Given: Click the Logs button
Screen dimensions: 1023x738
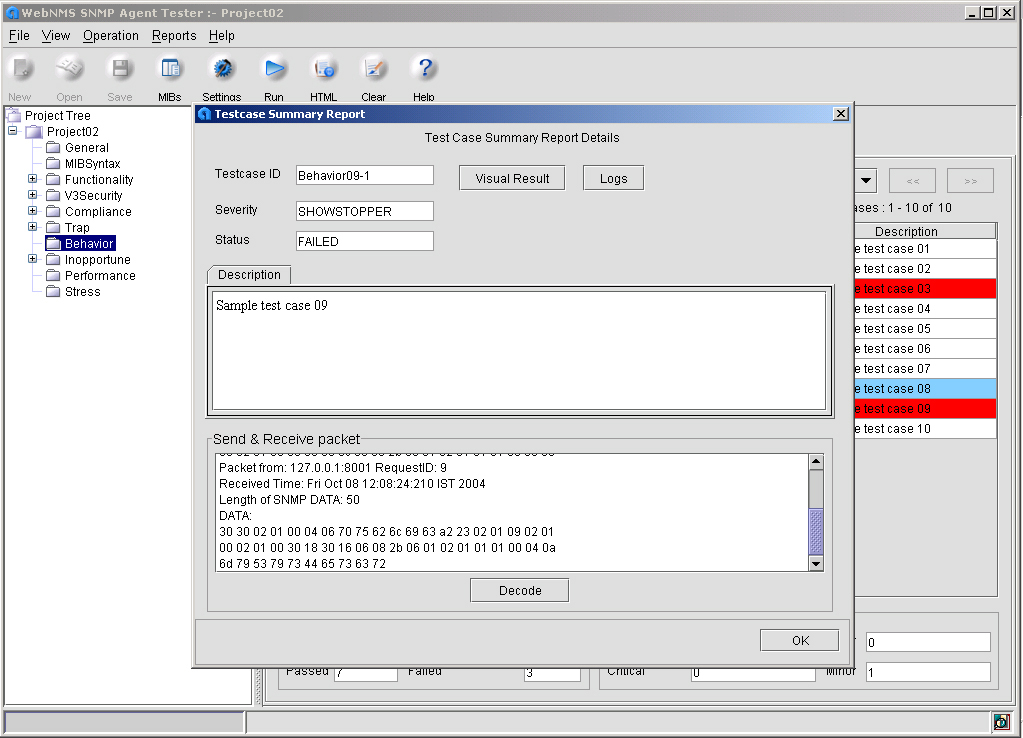Looking at the screenshot, I should tap(613, 178).
